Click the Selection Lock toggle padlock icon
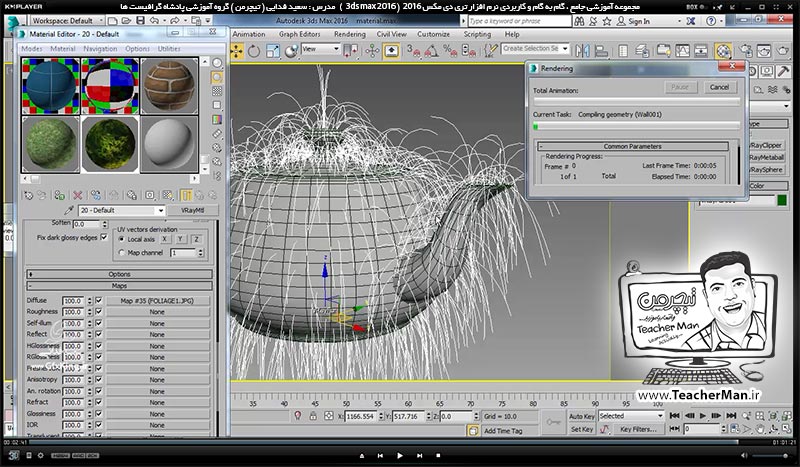The image size is (800, 467). click(313, 416)
